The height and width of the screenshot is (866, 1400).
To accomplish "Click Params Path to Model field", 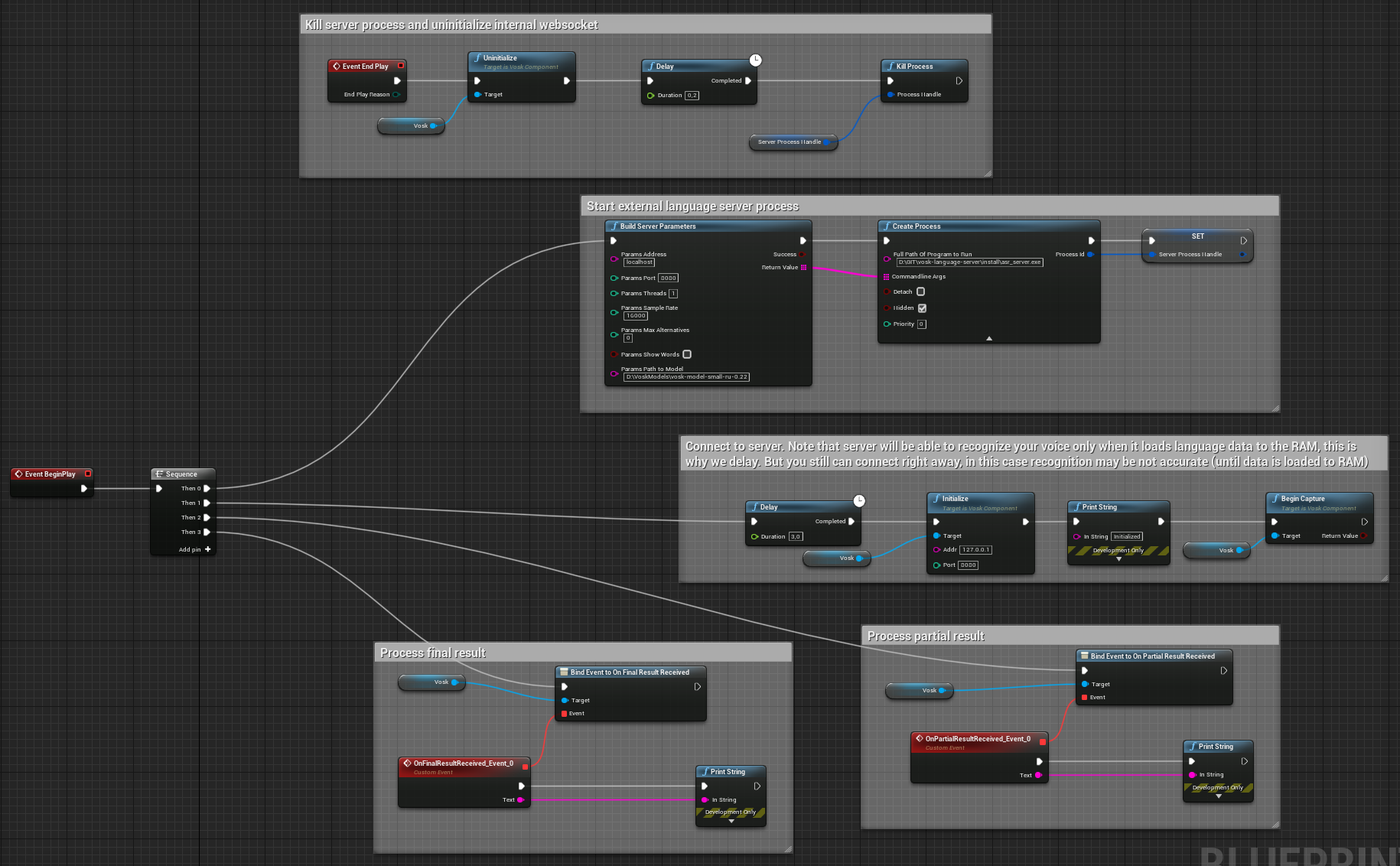I will [x=686, y=377].
